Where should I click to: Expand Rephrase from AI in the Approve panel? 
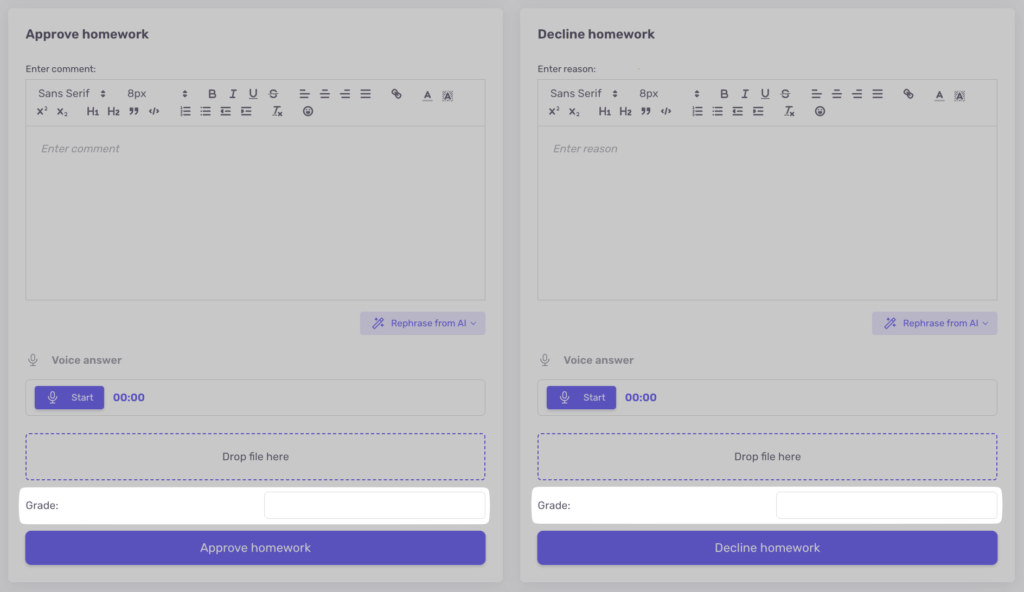pyautogui.click(x=422, y=323)
